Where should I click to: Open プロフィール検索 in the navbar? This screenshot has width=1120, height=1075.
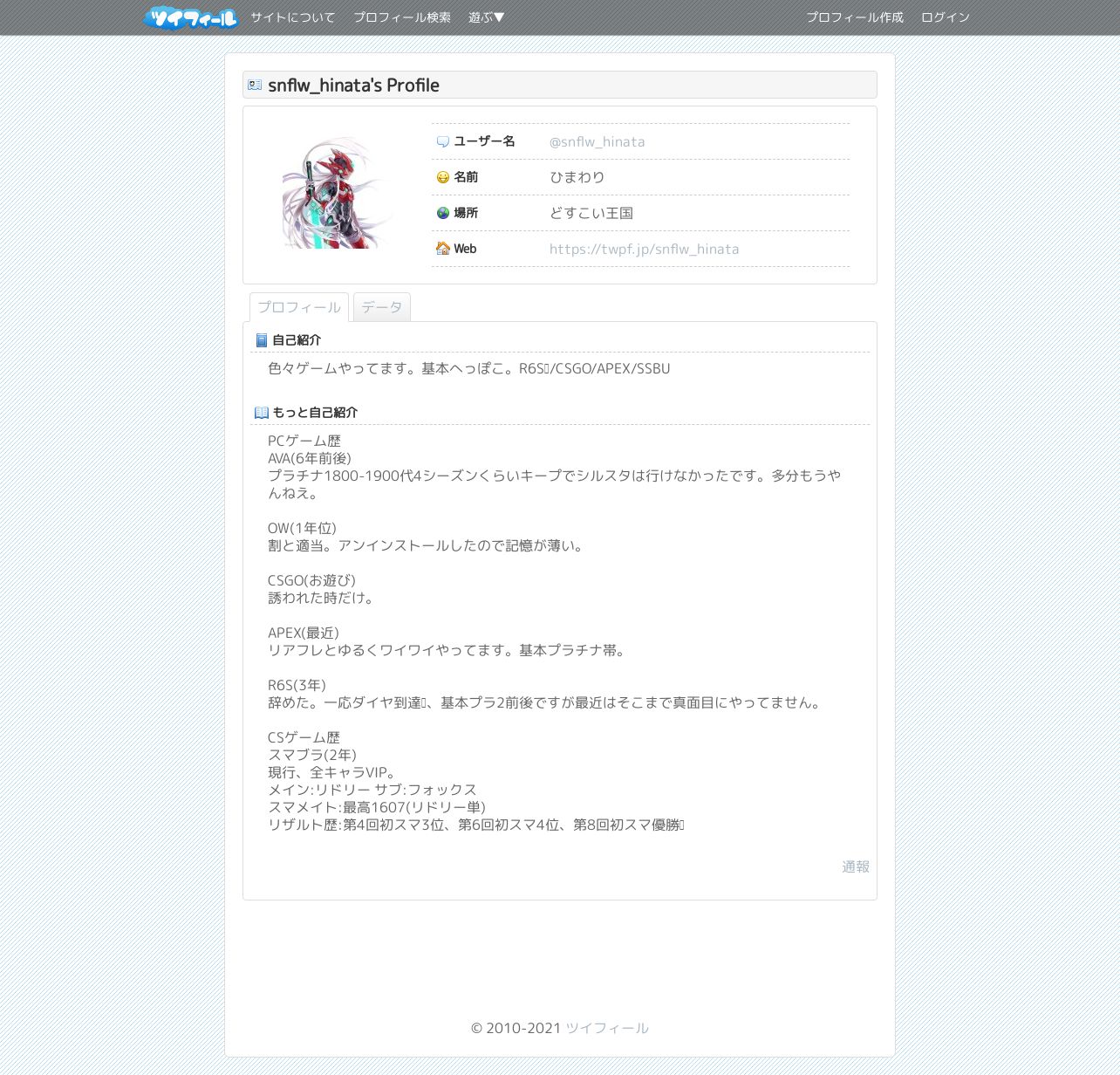[x=402, y=17]
